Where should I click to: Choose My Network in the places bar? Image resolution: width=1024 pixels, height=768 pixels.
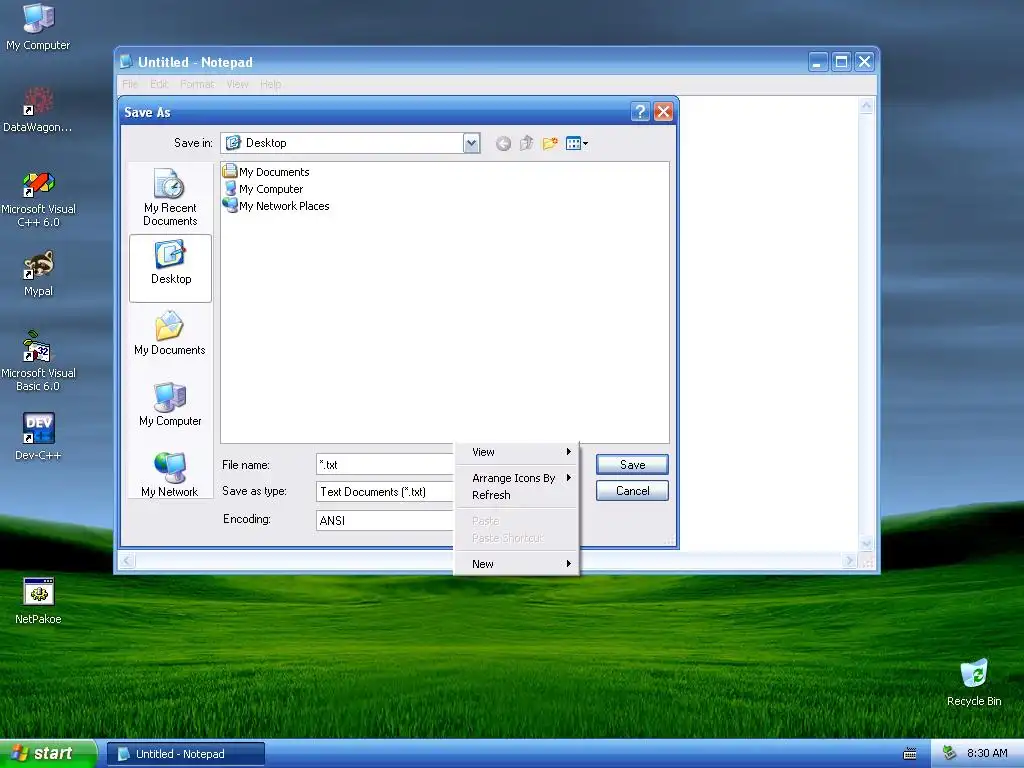170,474
